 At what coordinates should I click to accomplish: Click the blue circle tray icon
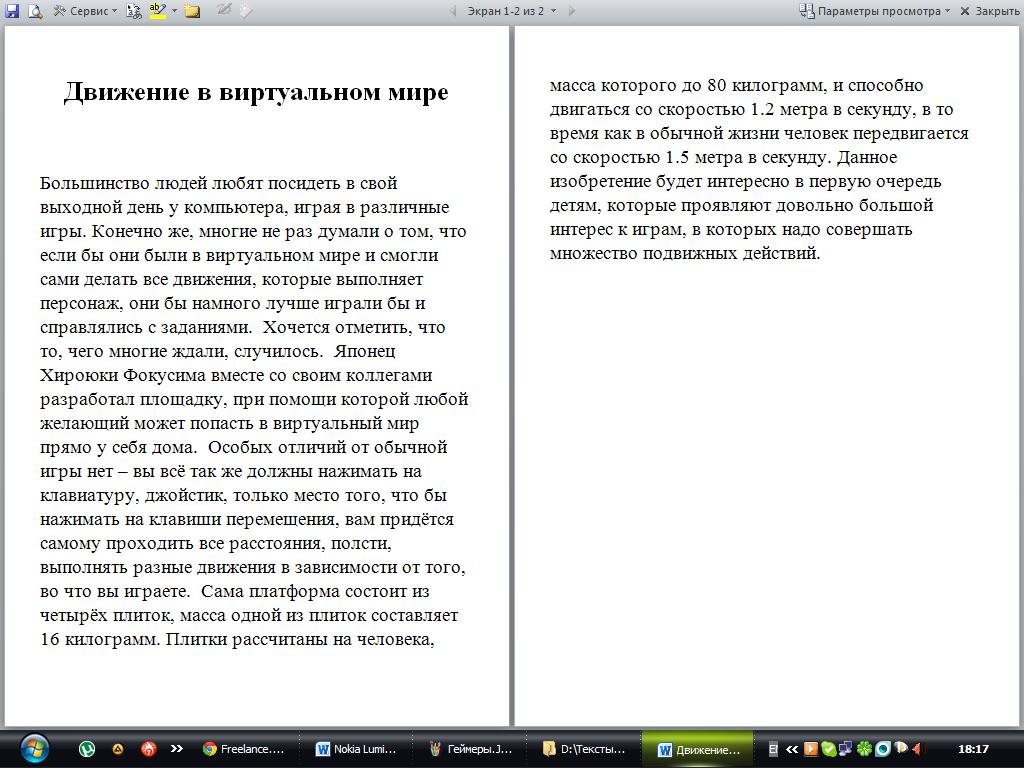(882, 749)
